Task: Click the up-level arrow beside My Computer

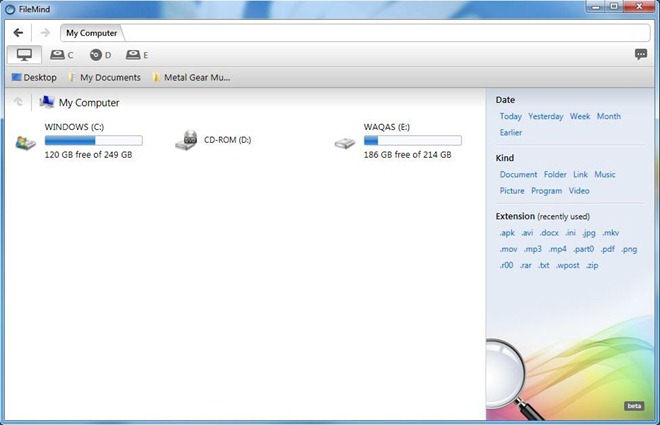Action: coord(18,102)
